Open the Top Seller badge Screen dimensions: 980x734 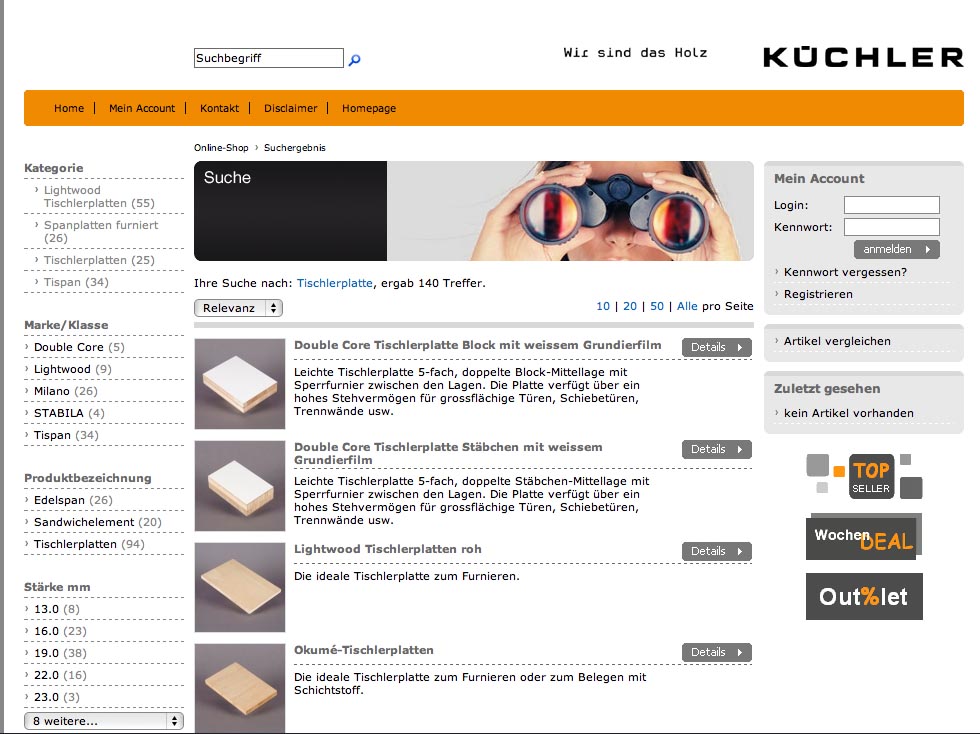click(x=864, y=477)
